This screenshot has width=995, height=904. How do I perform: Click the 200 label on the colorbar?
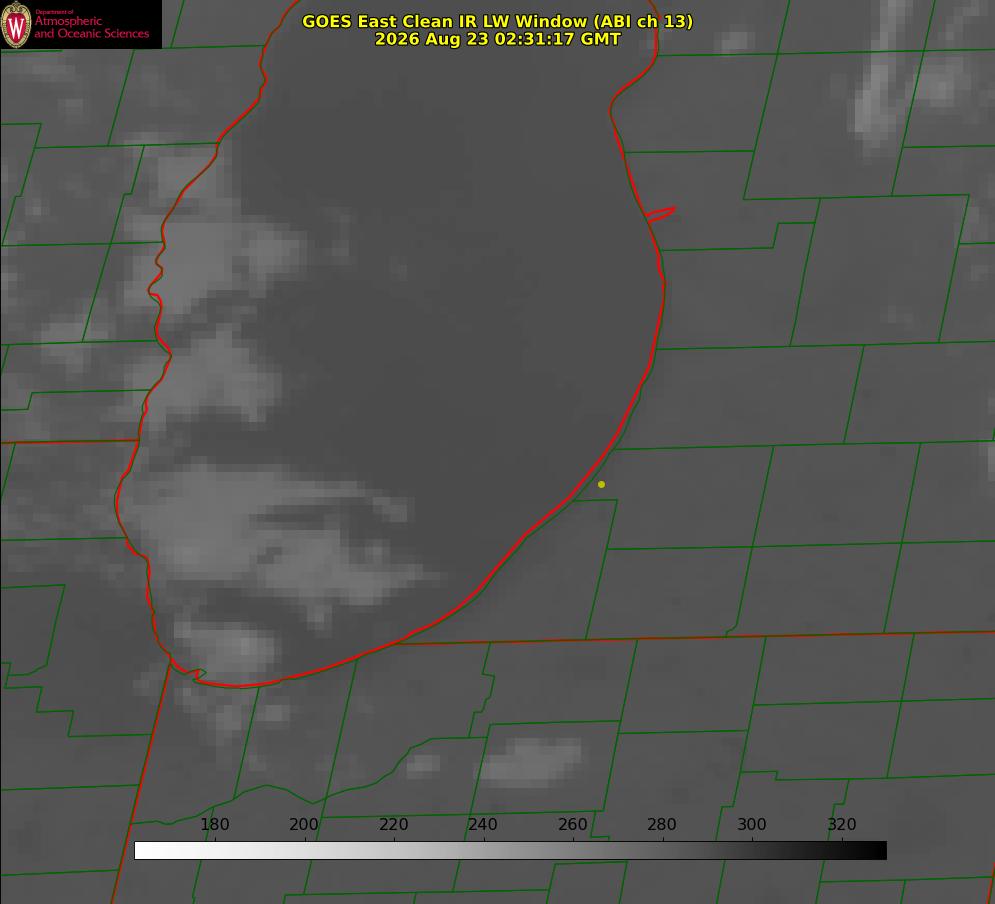point(304,824)
